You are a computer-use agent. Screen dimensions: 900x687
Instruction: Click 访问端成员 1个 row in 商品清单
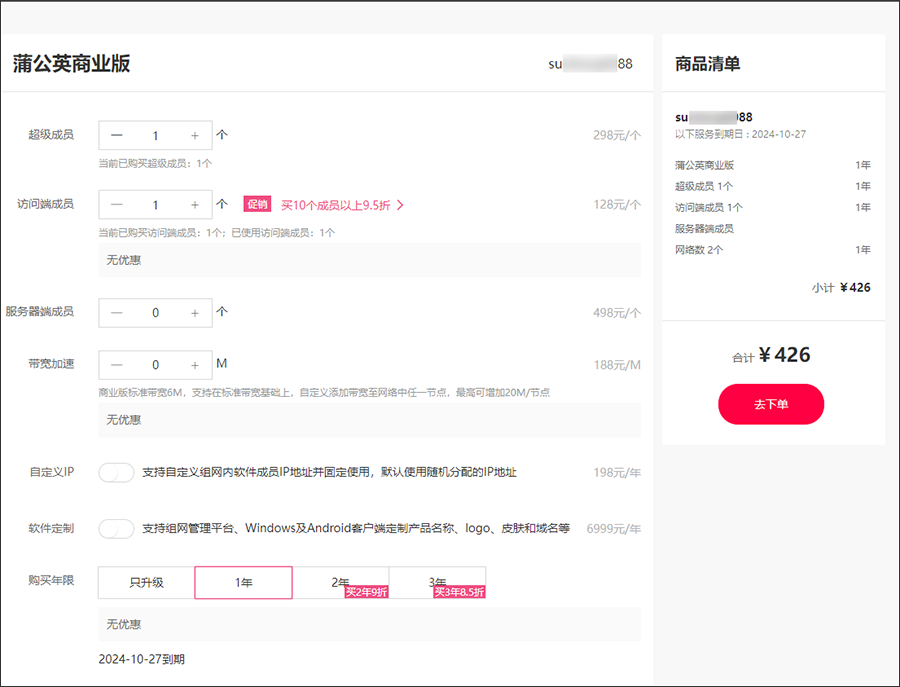(773, 207)
